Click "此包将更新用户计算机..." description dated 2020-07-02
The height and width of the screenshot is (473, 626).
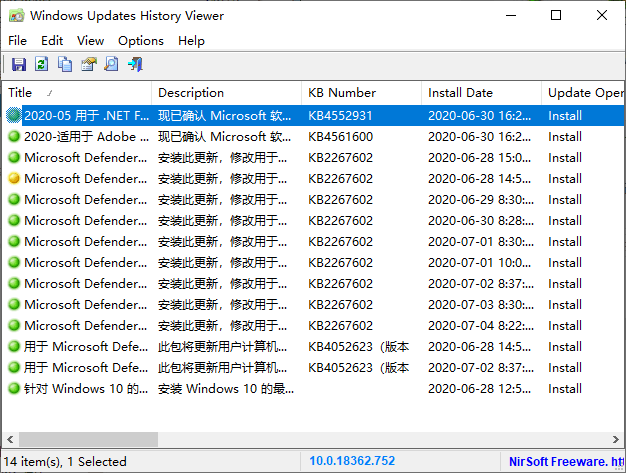click(222, 368)
